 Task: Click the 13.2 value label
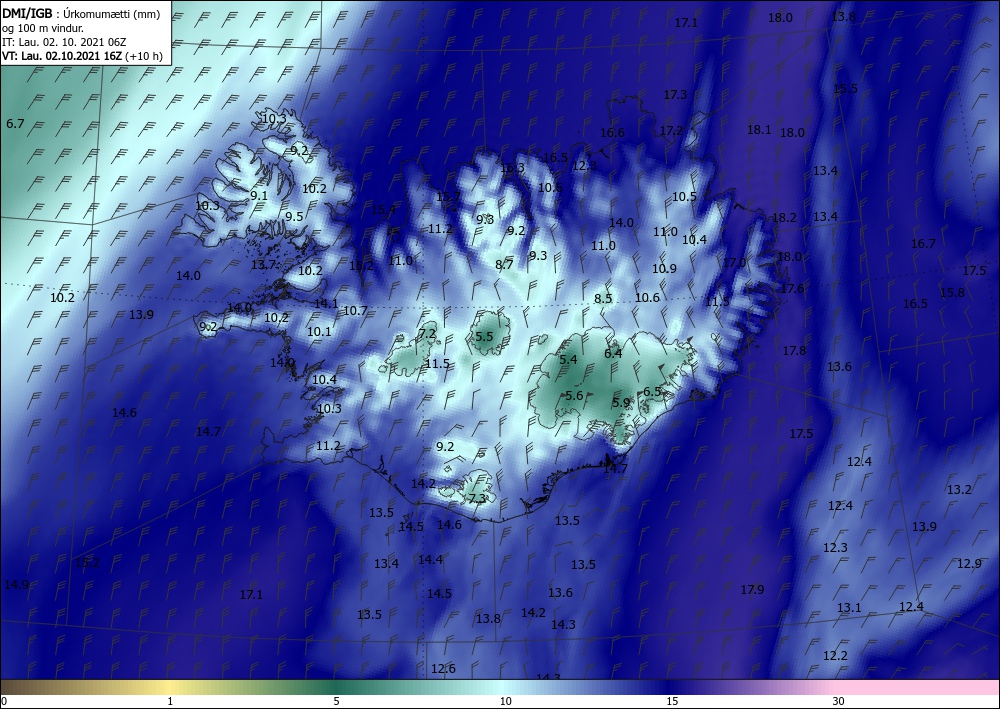[x=959, y=490]
